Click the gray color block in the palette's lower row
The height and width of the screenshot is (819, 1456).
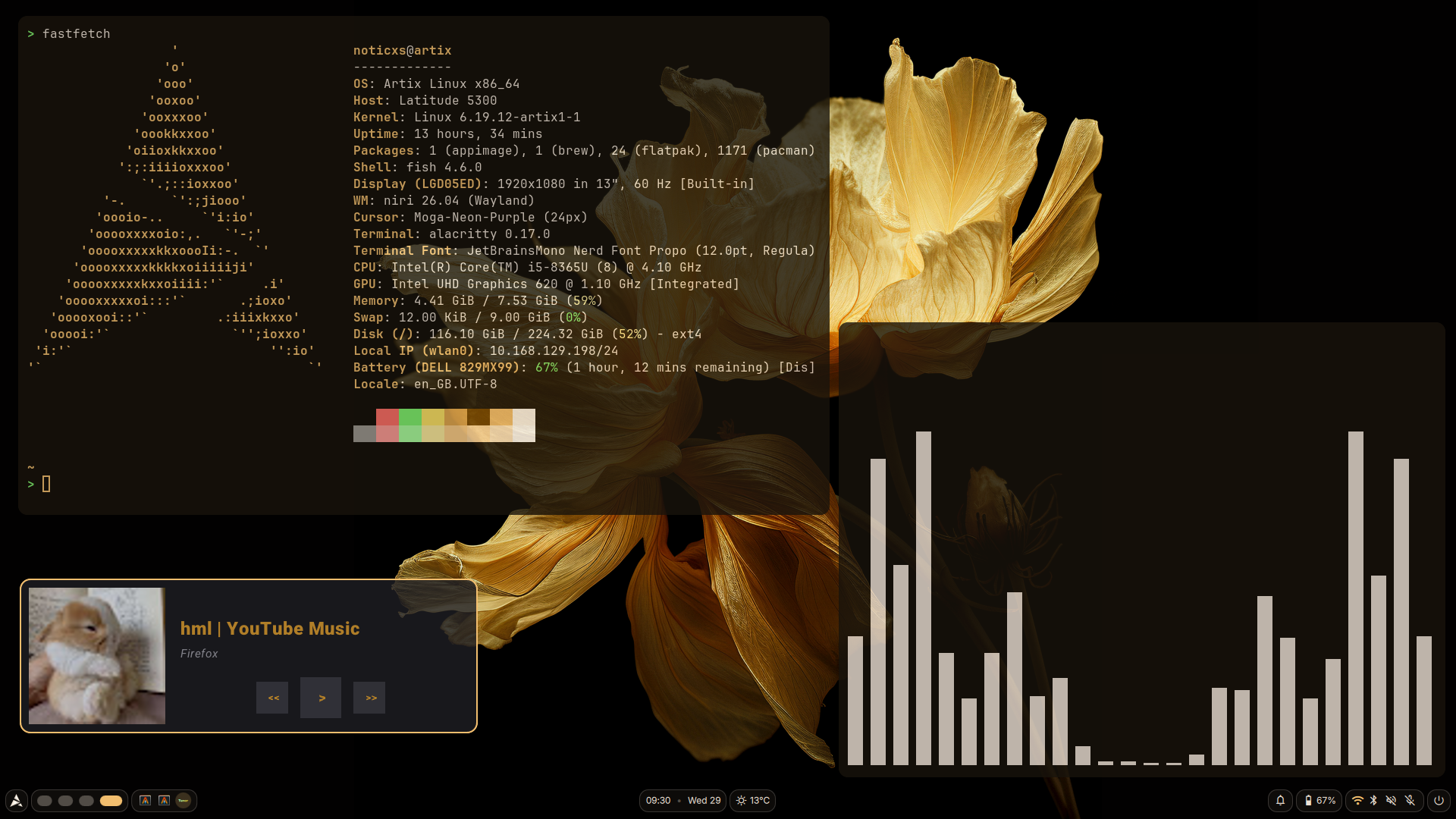tap(365, 434)
